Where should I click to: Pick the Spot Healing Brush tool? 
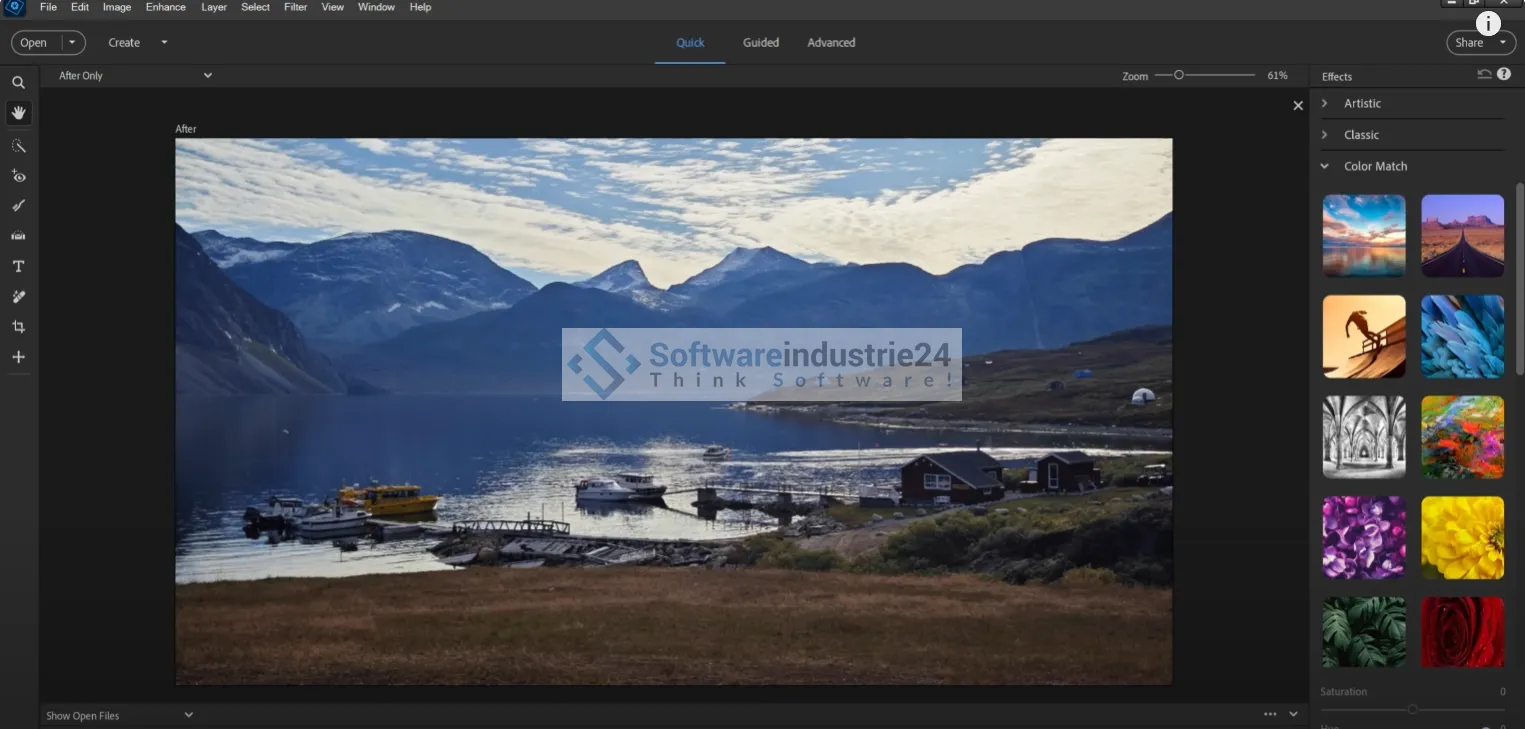pyautogui.click(x=18, y=297)
